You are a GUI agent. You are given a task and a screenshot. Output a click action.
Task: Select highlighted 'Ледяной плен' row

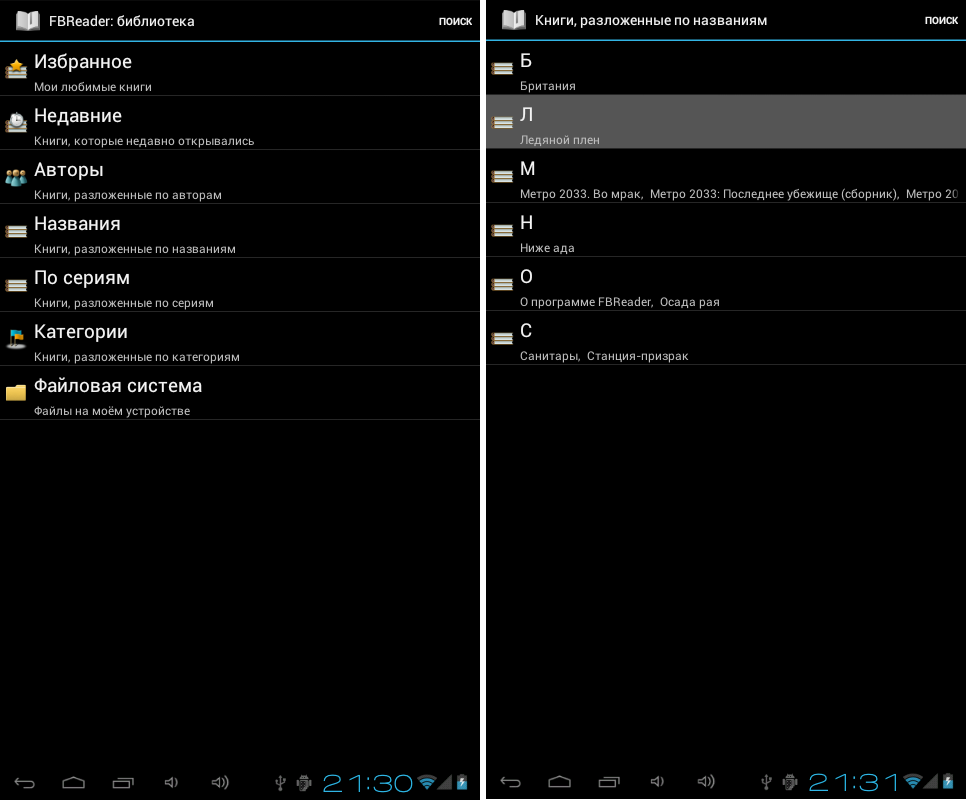[726, 122]
